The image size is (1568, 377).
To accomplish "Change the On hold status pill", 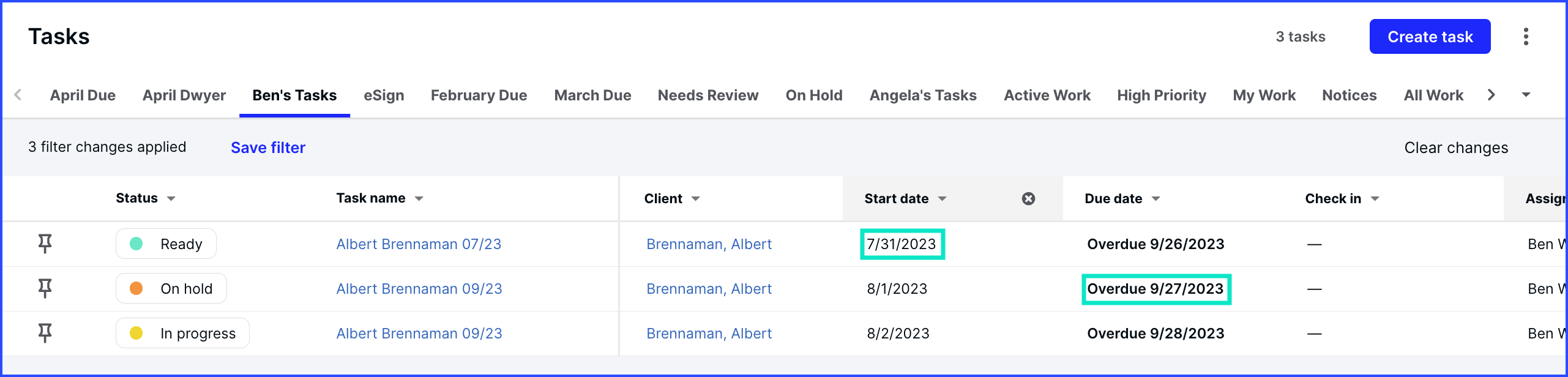I will (x=171, y=288).
